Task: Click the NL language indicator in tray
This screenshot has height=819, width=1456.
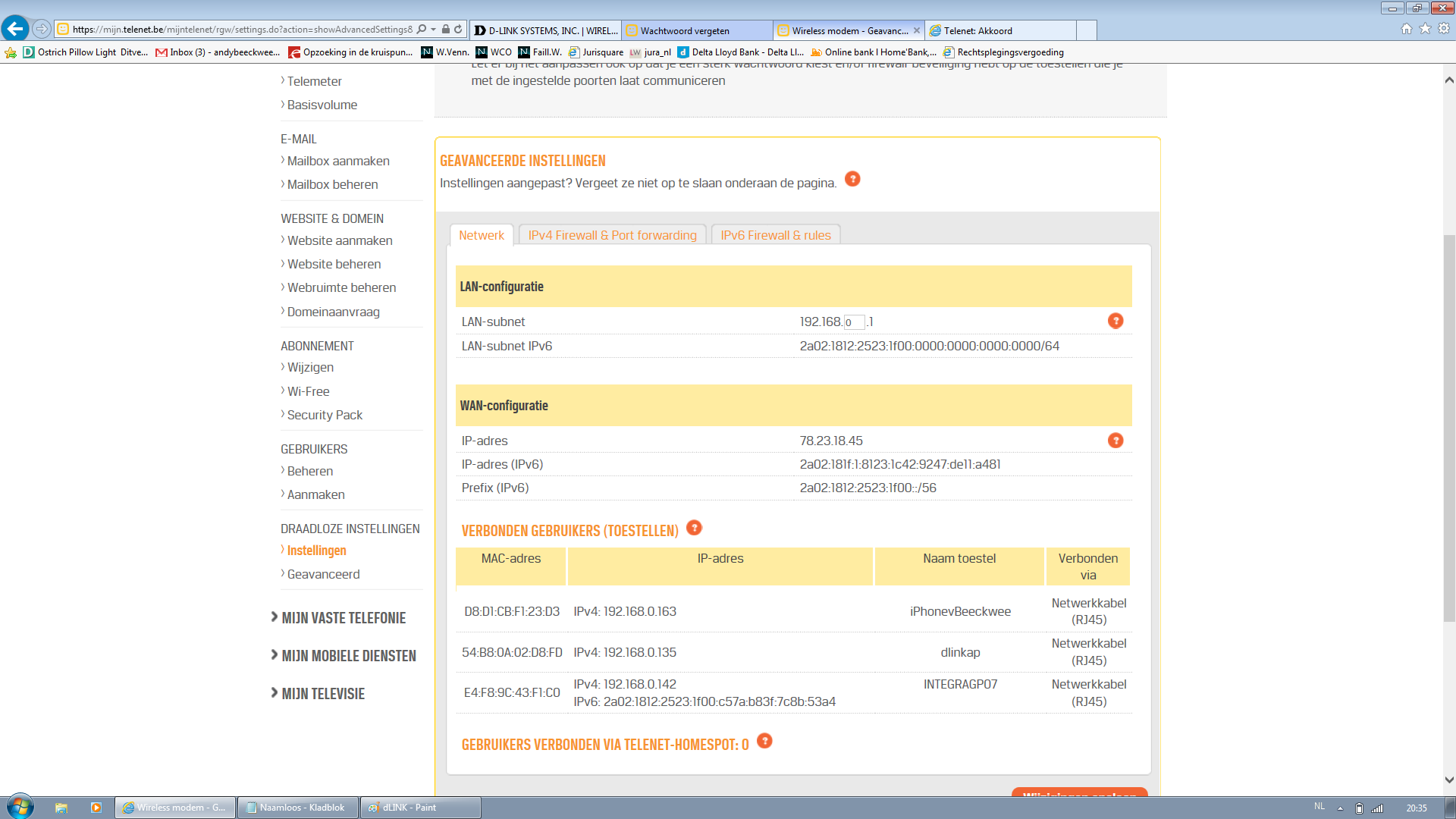Action: pyautogui.click(x=1319, y=806)
